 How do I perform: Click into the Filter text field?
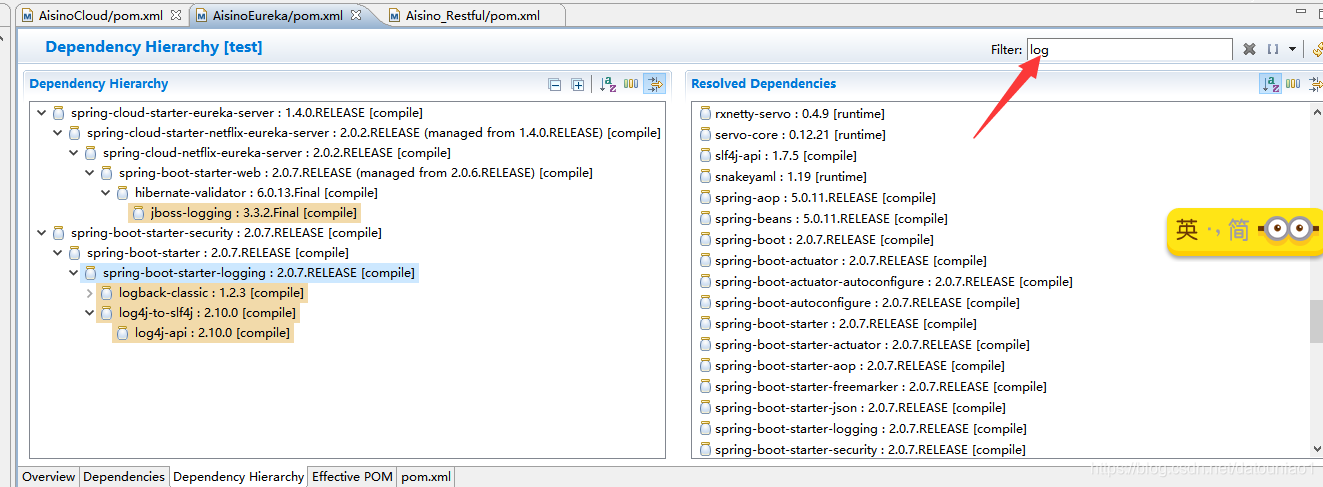1129,49
